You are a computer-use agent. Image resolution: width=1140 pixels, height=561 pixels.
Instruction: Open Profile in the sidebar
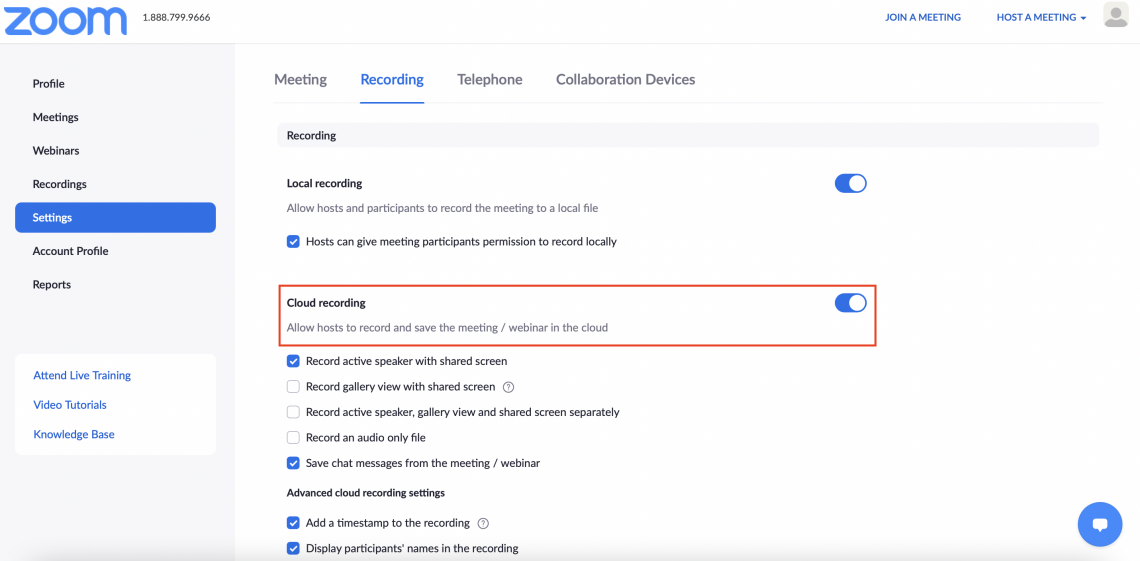click(49, 84)
